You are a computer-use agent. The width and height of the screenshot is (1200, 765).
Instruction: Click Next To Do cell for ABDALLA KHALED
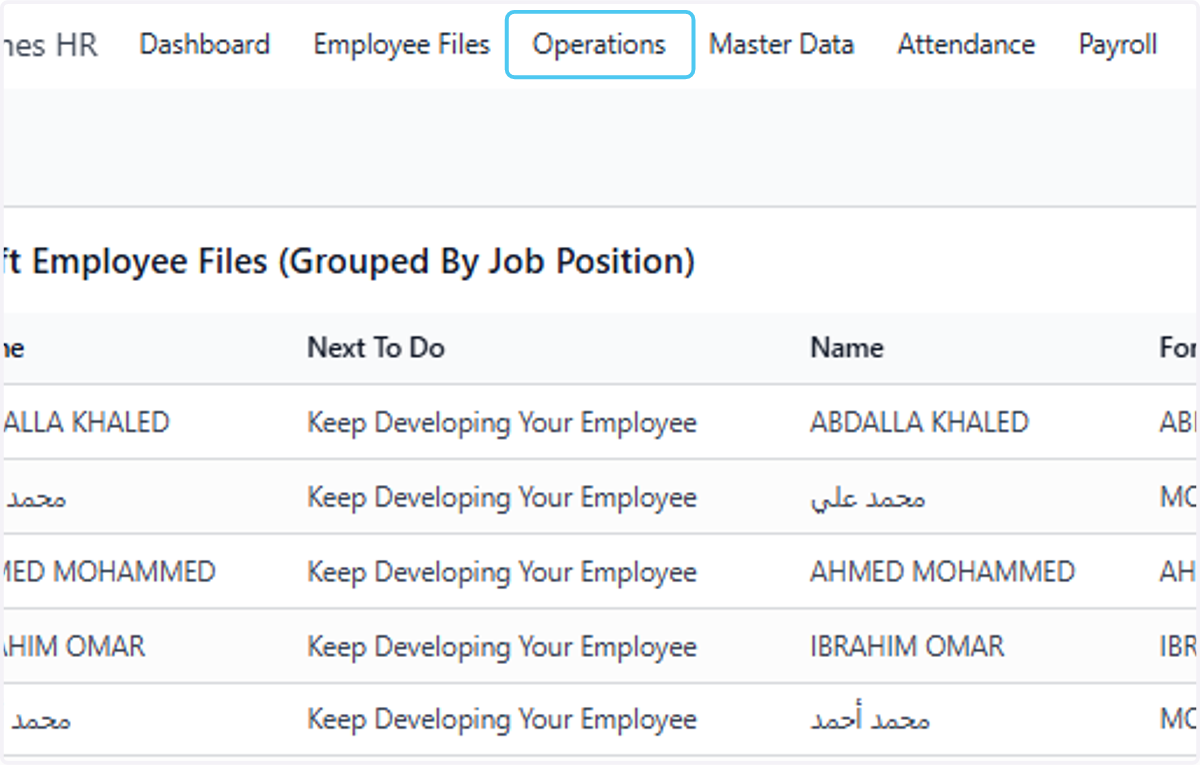coord(502,422)
